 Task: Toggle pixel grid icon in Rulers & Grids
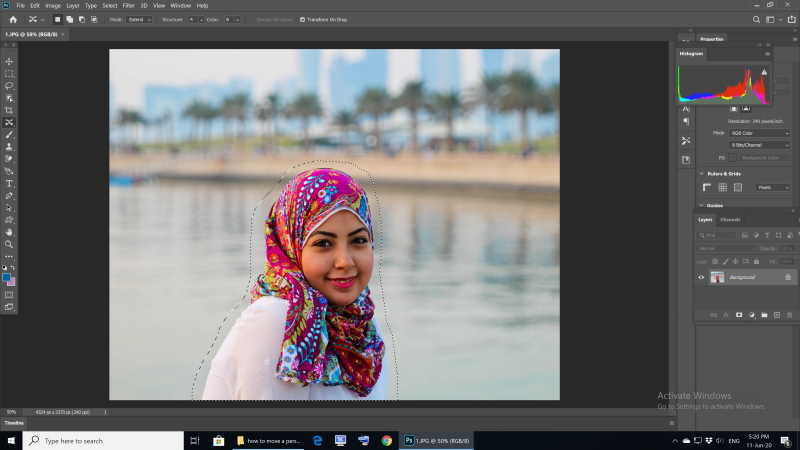coord(738,187)
